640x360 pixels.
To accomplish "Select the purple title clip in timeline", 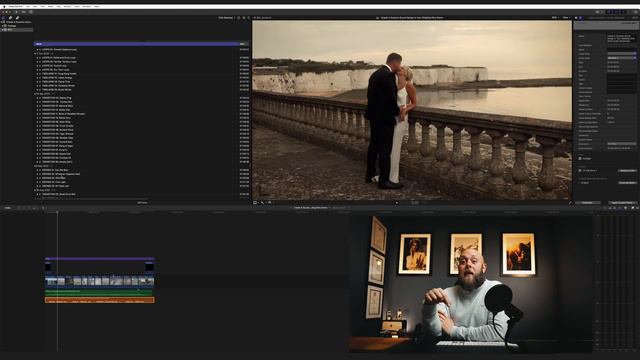I will click(100, 259).
